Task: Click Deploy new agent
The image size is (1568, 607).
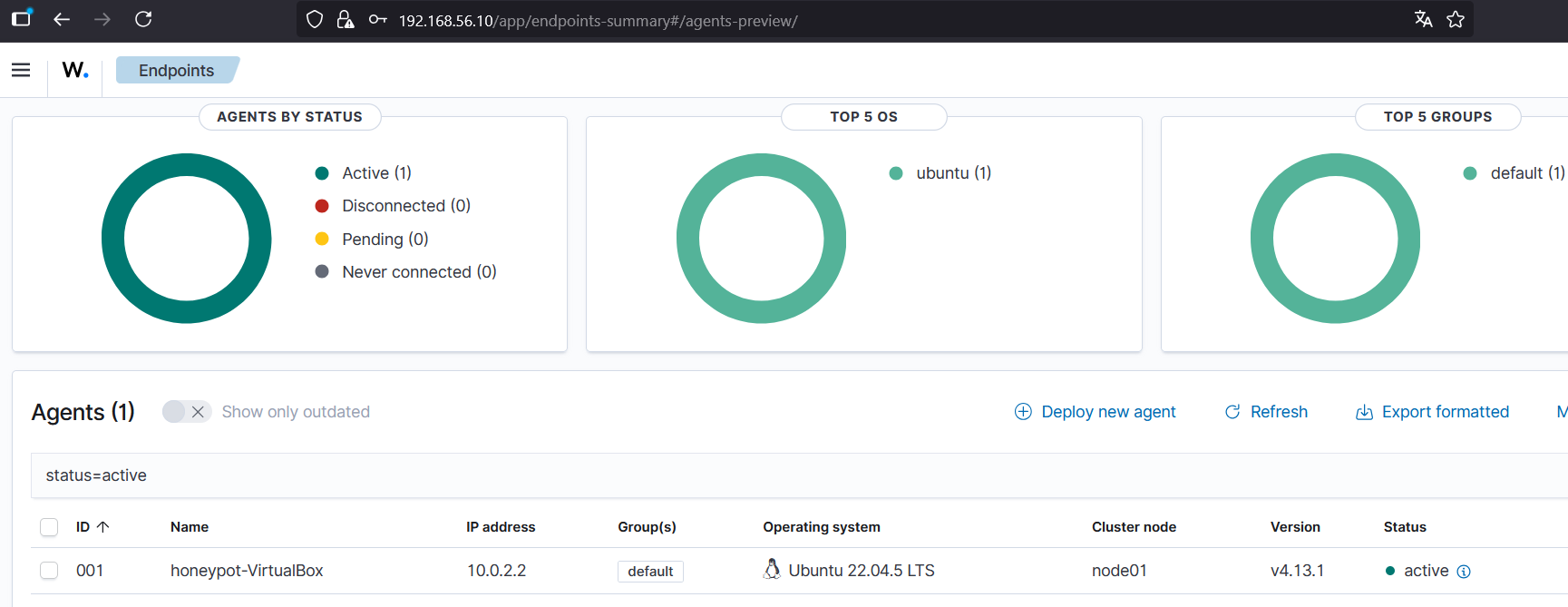Action: click(1095, 412)
